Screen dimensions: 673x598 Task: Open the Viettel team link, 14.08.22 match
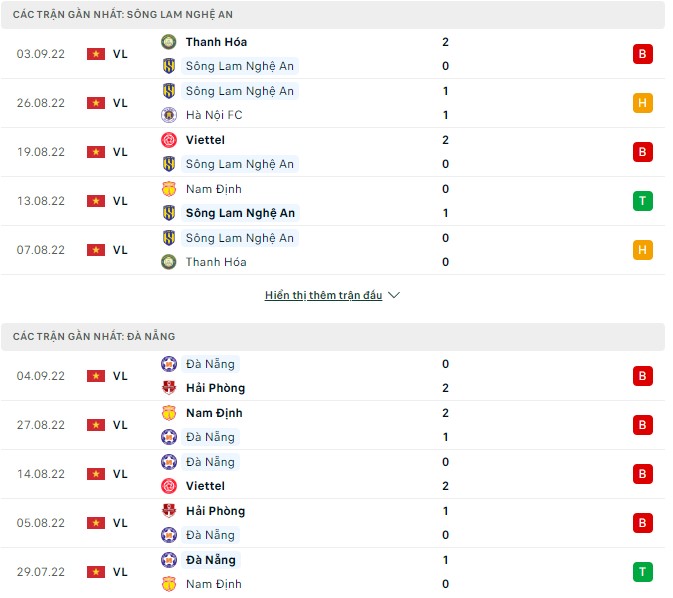[205, 486]
